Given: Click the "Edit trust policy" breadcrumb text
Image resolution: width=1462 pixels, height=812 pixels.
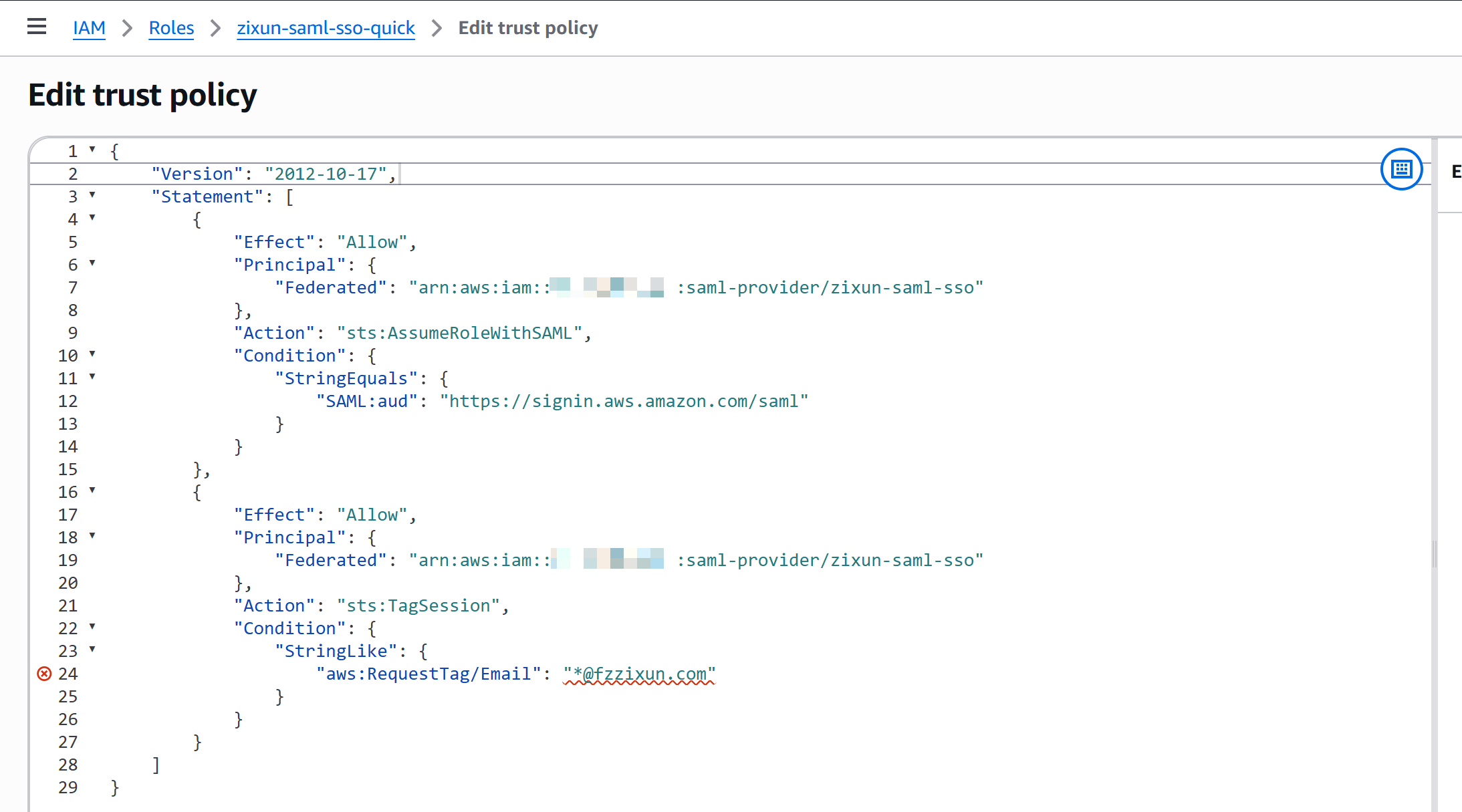Looking at the screenshot, I should pos(528,28).
